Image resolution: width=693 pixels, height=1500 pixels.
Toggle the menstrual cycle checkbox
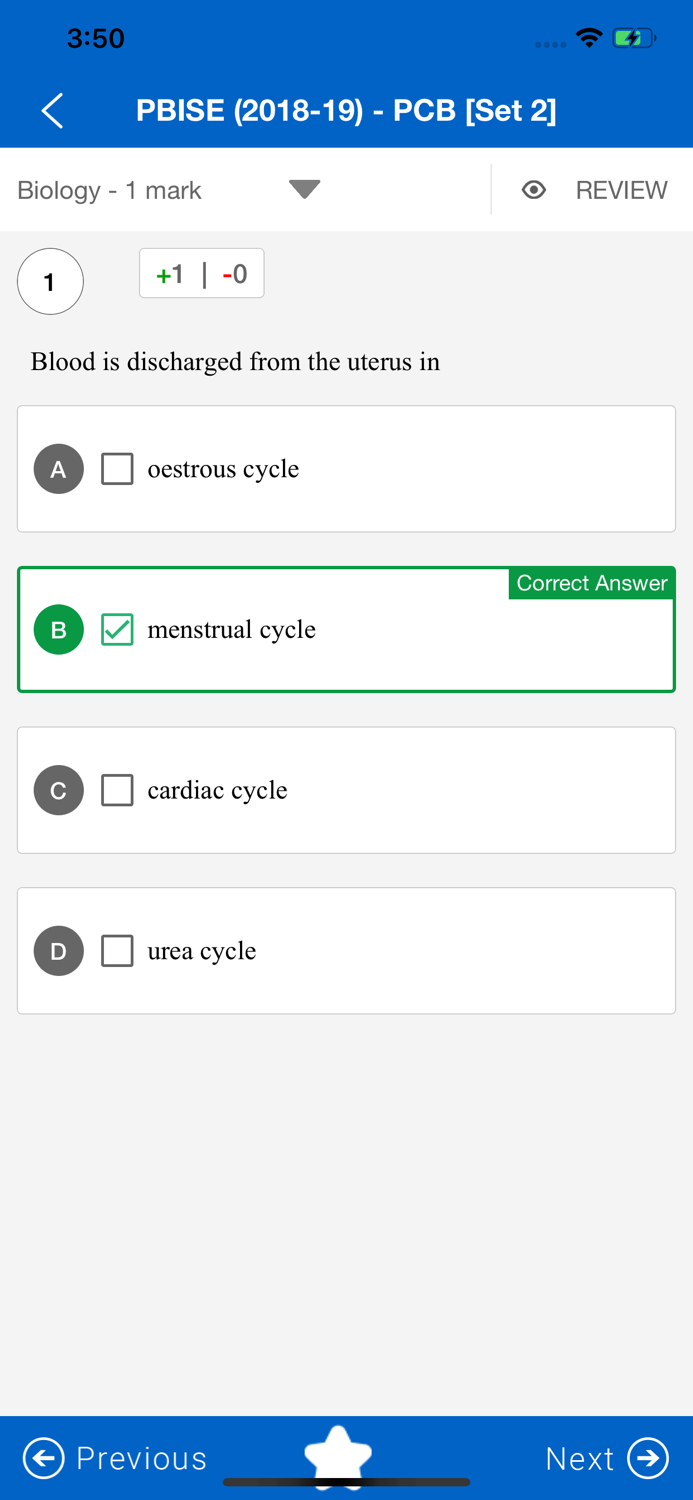coord(117,630)
